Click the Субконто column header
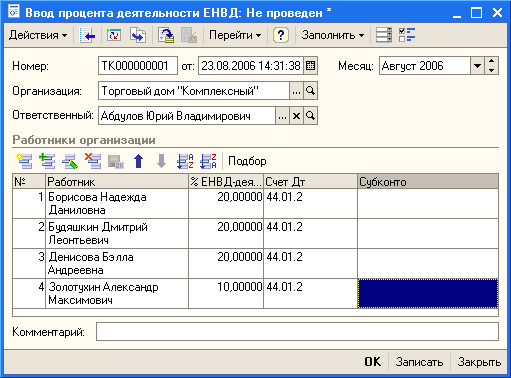Image resolution: width=511 pixels, height=378 pixels. click(x=428, y=182)
